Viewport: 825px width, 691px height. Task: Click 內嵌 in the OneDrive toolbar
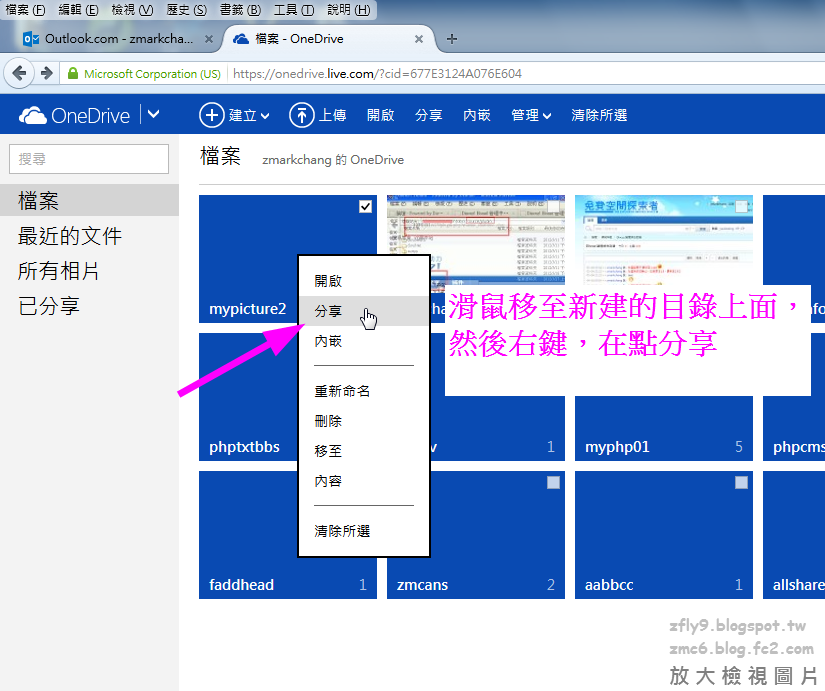coord(477,115)
